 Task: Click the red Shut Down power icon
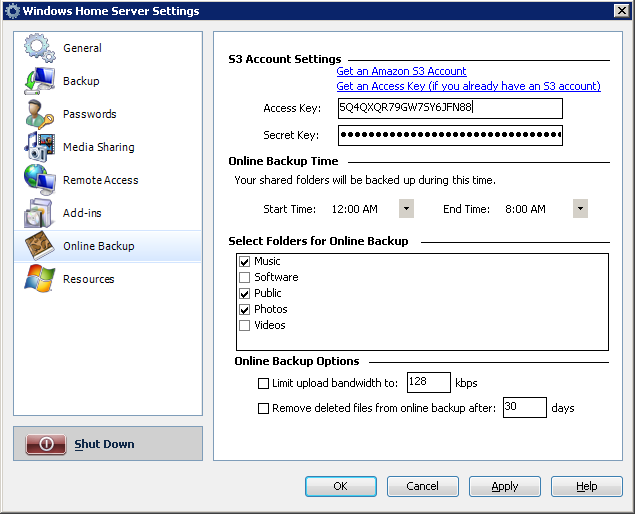coord(46,444)
